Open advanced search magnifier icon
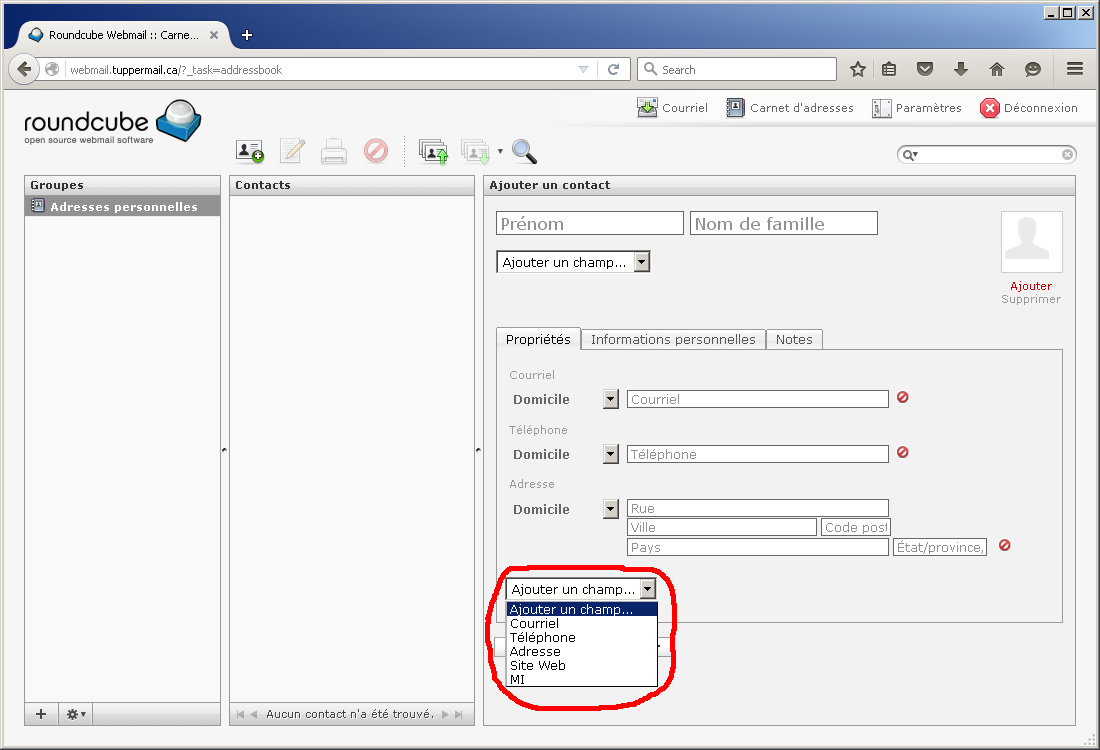The image size is (1100, 750). (524, 151)
